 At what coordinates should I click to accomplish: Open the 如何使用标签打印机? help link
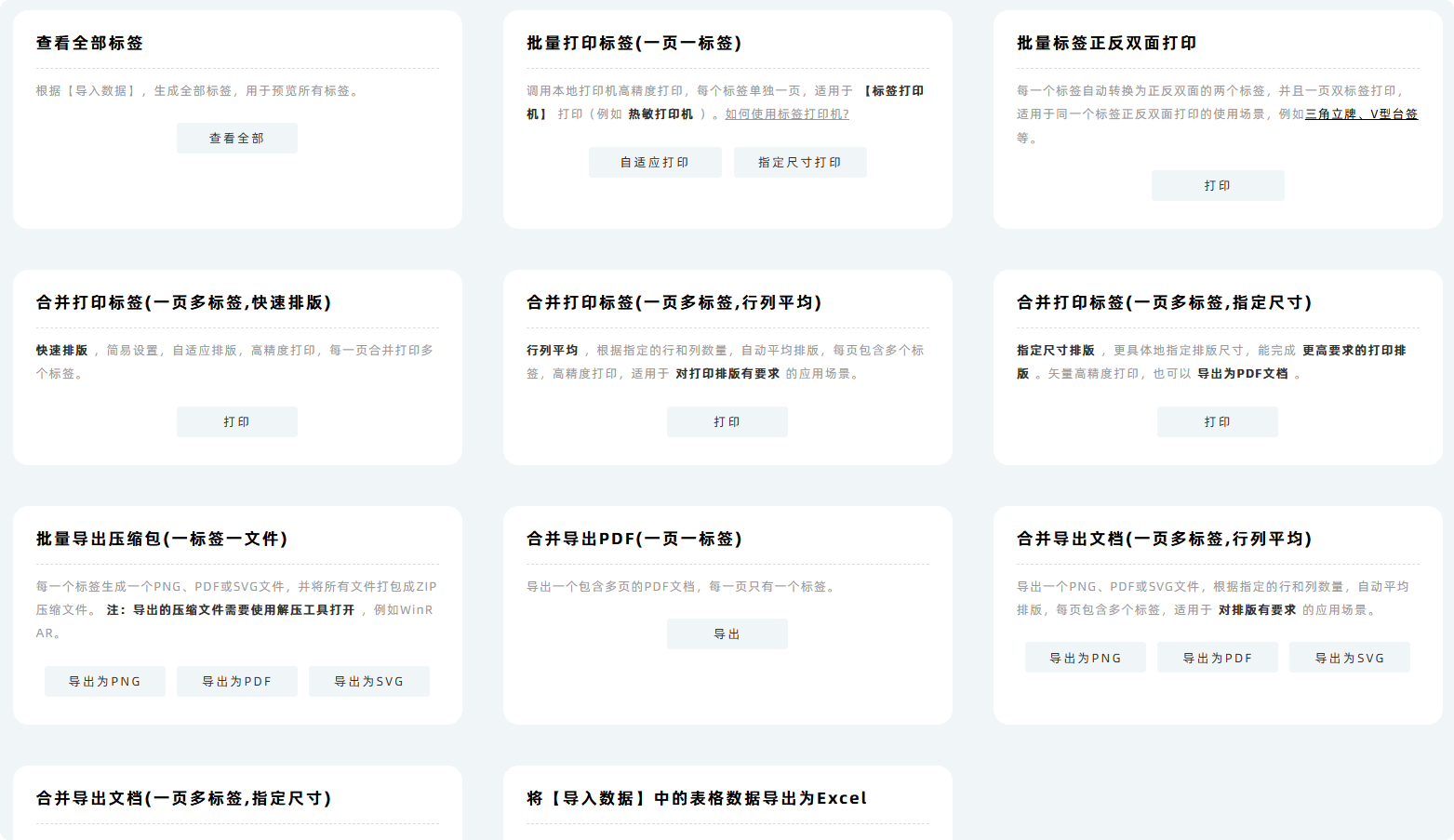pyautogui.click(x=787, y=113)
